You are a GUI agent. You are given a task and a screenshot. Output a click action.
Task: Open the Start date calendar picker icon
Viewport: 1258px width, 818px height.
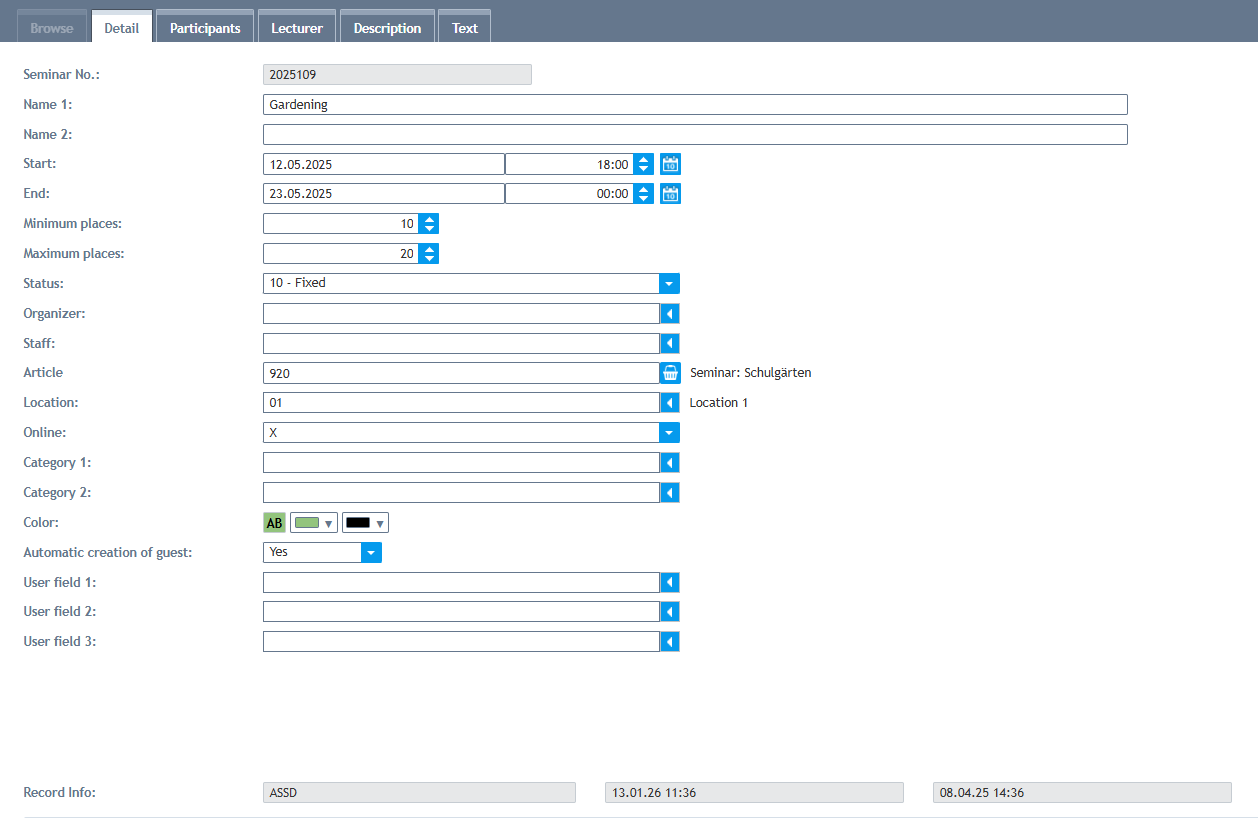coord(670,164)
